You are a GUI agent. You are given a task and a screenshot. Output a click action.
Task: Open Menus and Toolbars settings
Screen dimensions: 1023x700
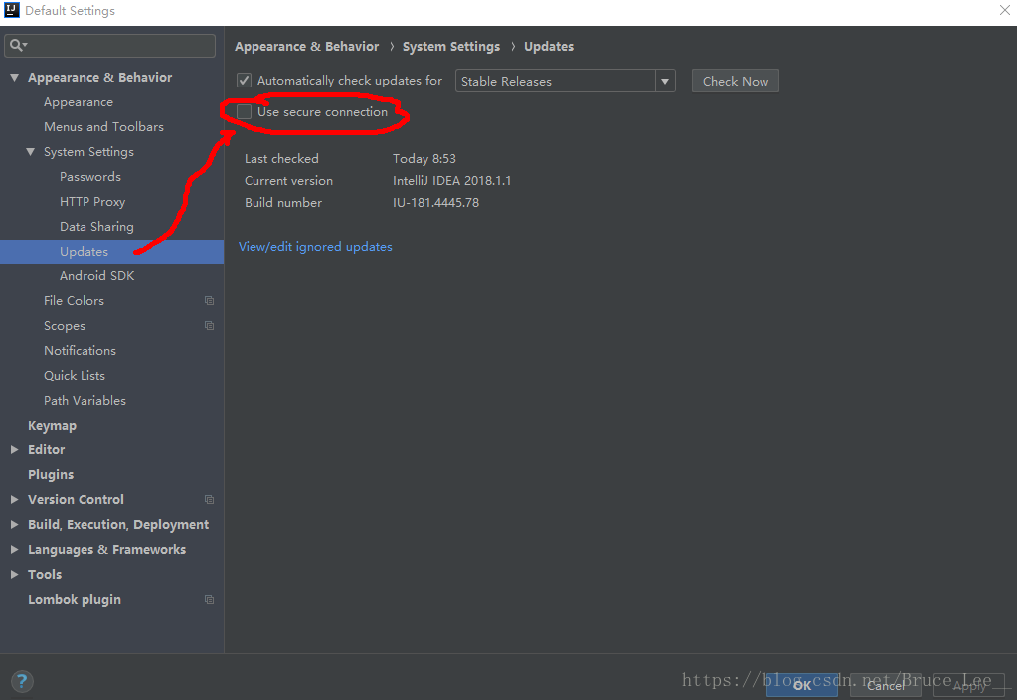[x=104, y=127]
